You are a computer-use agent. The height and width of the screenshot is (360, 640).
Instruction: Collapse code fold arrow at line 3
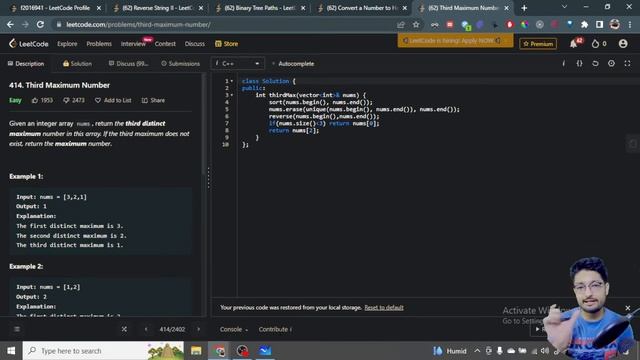[232, 95]
